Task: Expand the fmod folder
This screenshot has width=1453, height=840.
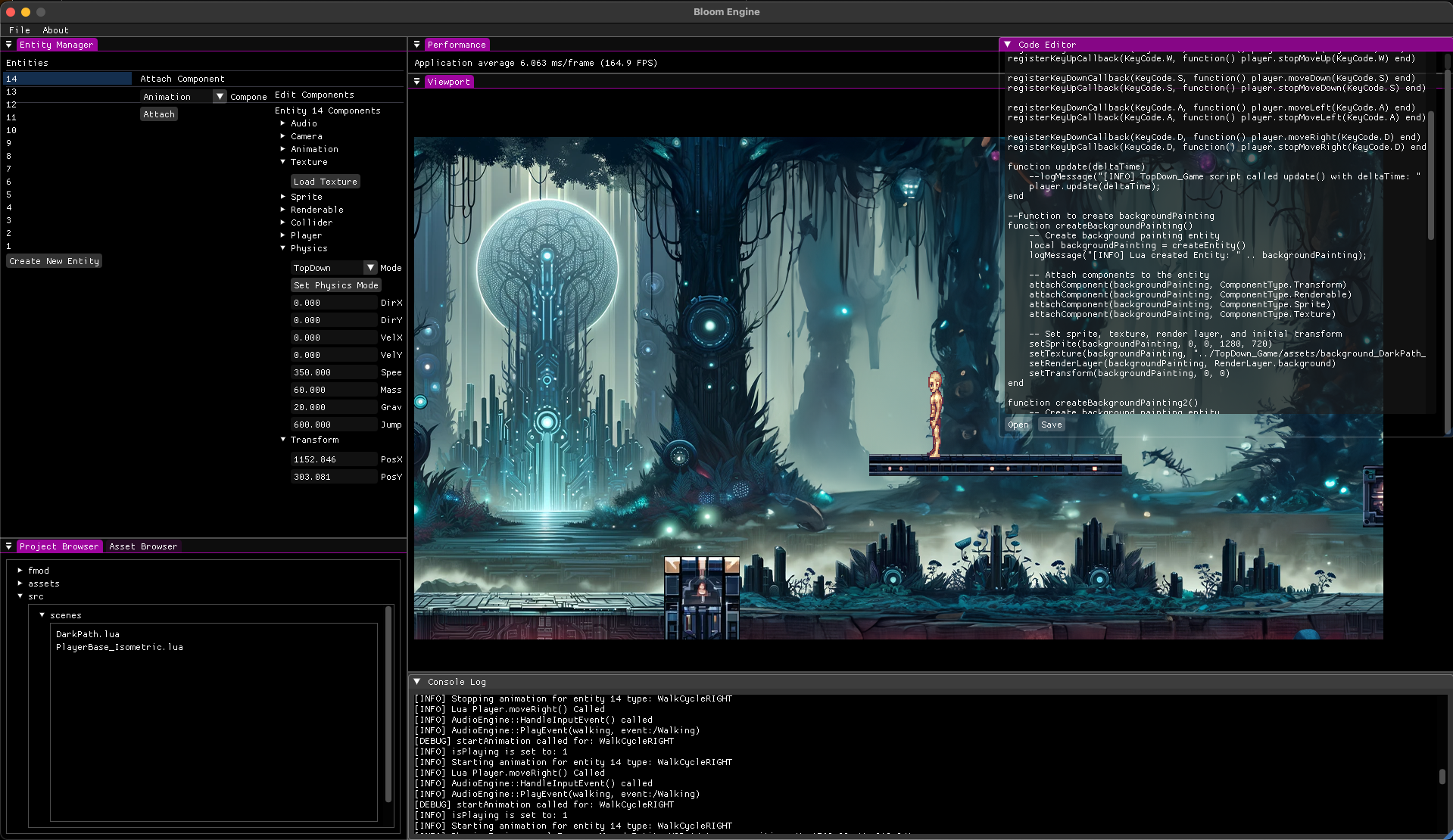Action: point(20,571)
